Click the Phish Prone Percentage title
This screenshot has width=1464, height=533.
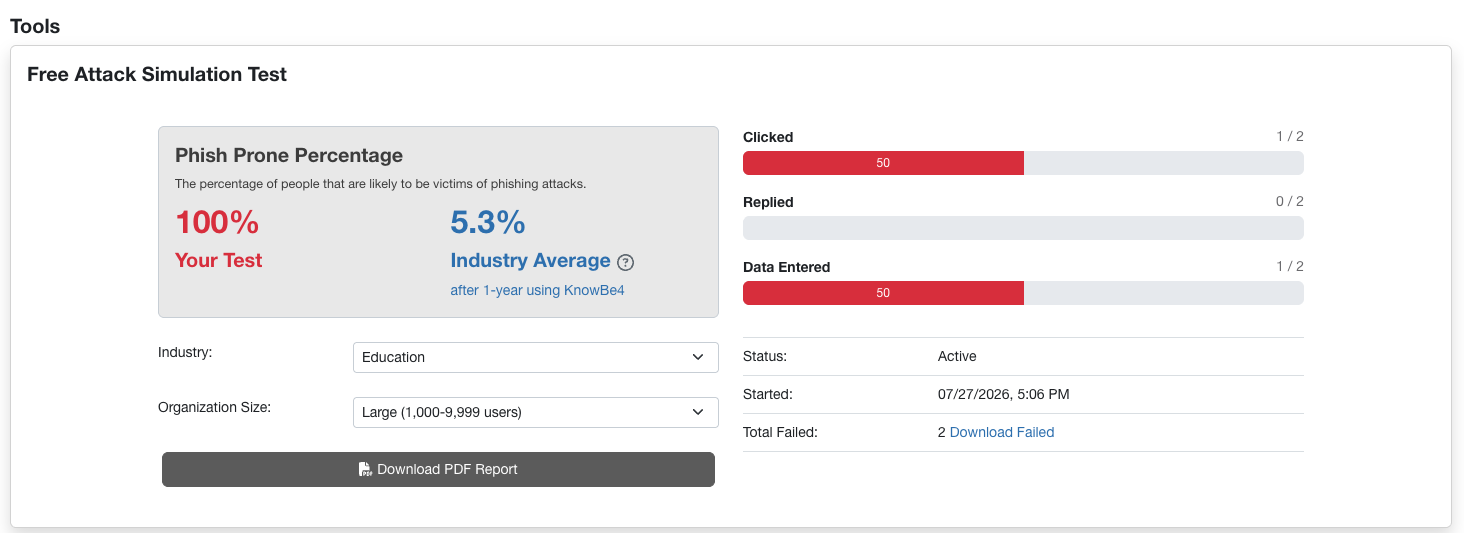coord(289,155)
